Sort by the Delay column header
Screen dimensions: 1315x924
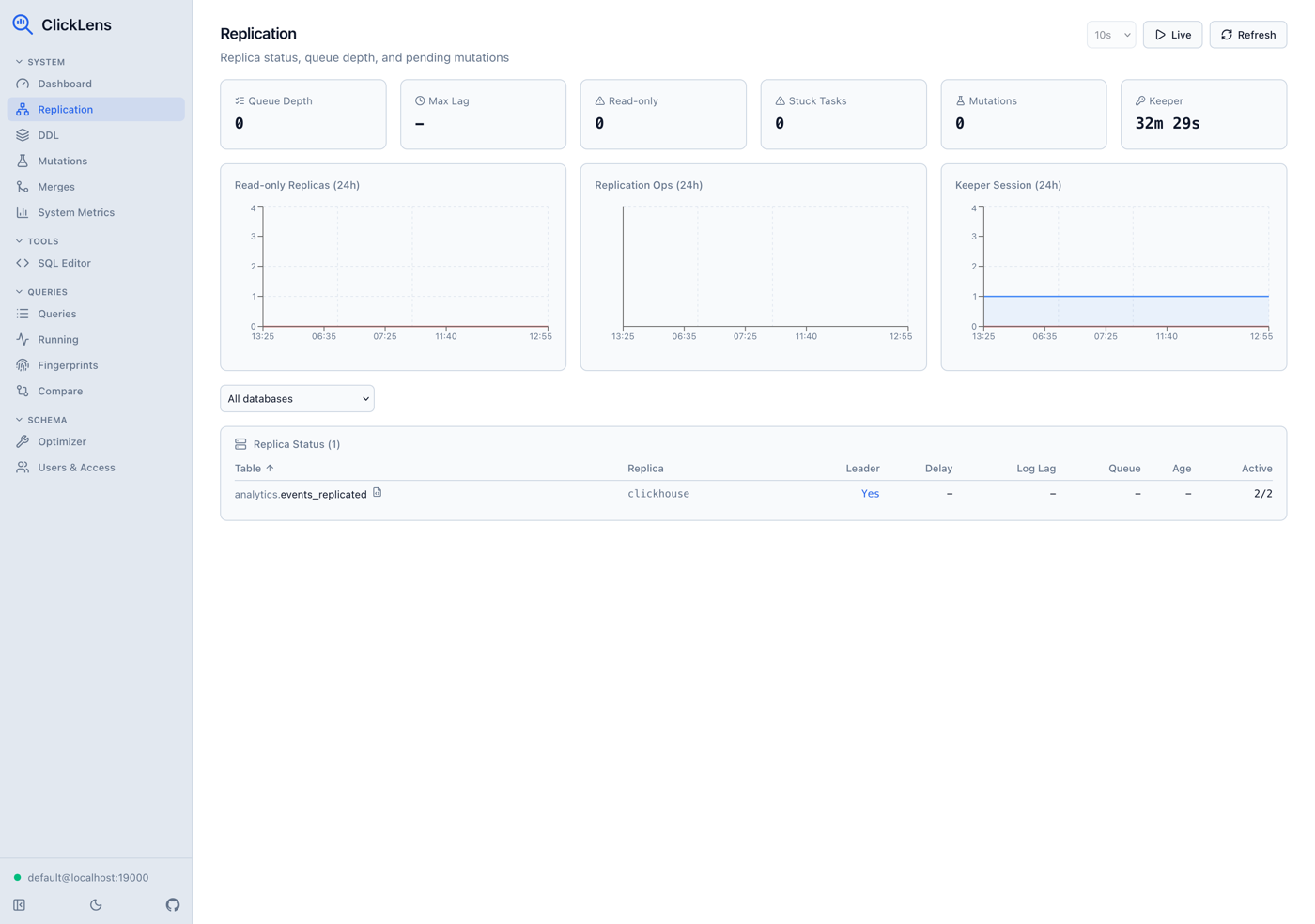[938, 468]
